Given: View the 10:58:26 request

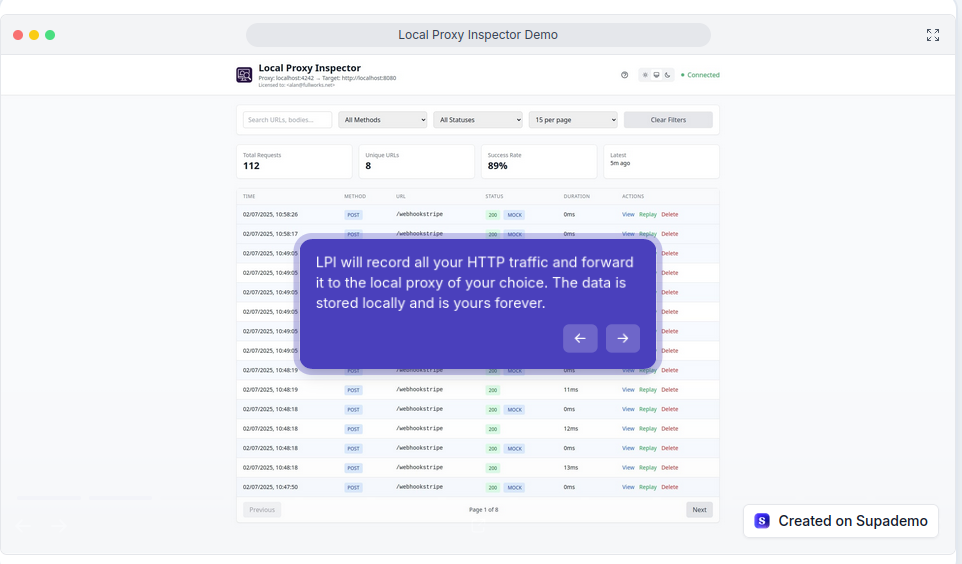Looking at the screenshot, I should [628, 214].
